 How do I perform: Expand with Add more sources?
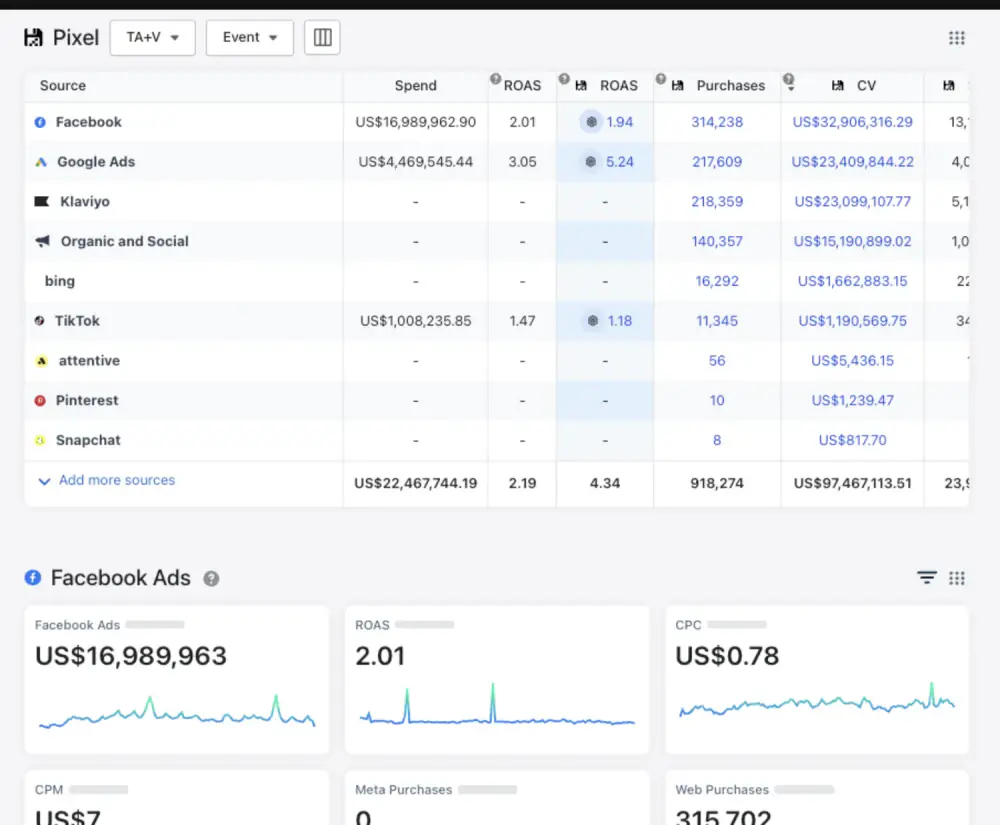click(107, 480)
